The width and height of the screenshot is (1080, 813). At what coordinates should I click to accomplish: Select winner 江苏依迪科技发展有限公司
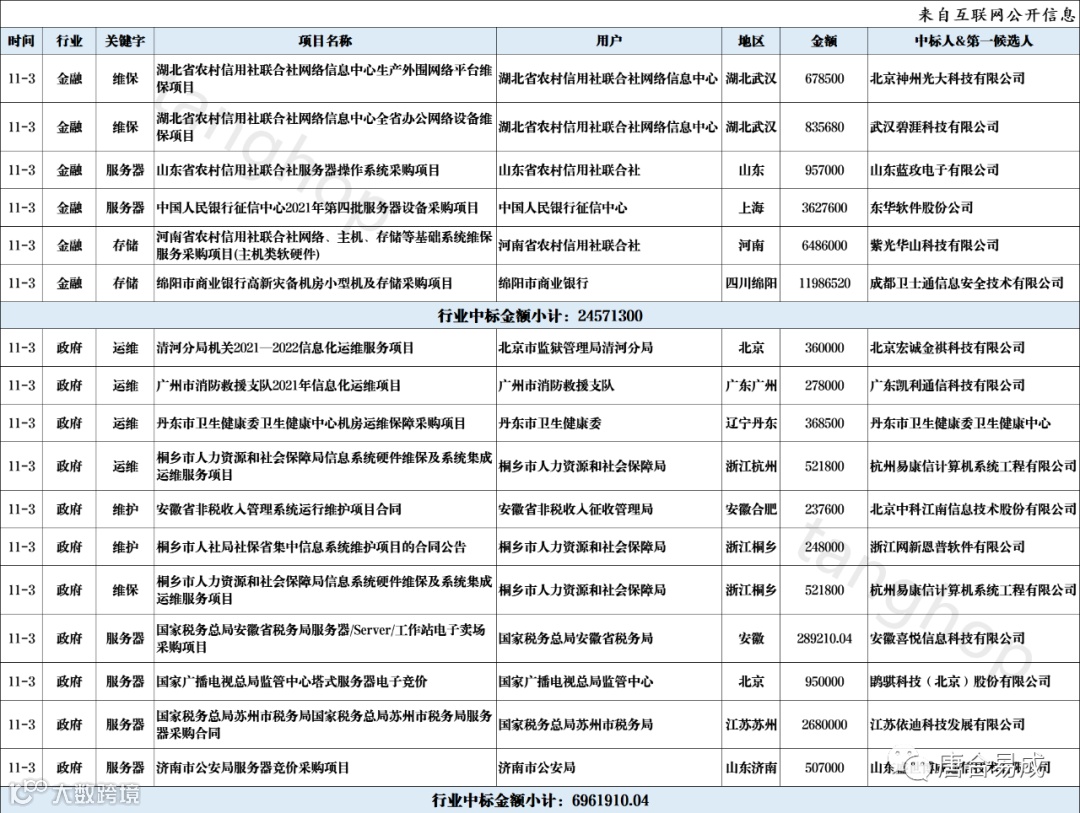(947, 725)
